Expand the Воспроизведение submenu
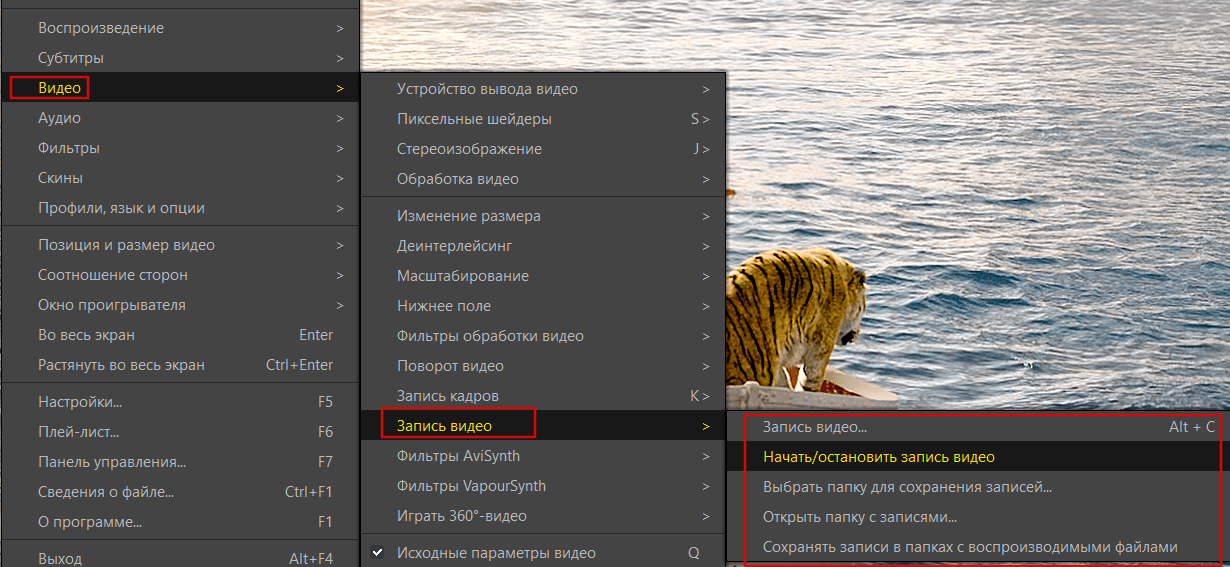Image resolution: width=1230 pixels, height=567 pixels. click(100, 28)
